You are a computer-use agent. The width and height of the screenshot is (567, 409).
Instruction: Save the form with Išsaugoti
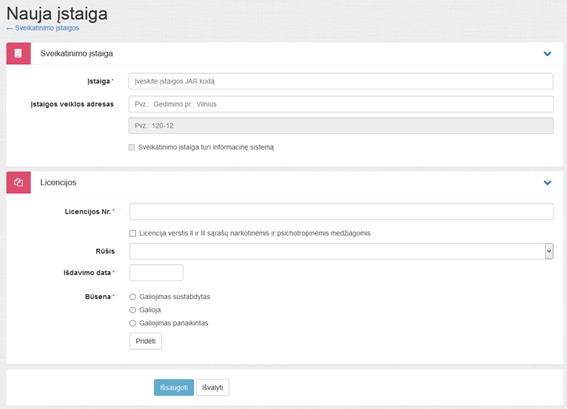(x=174, y=387)
